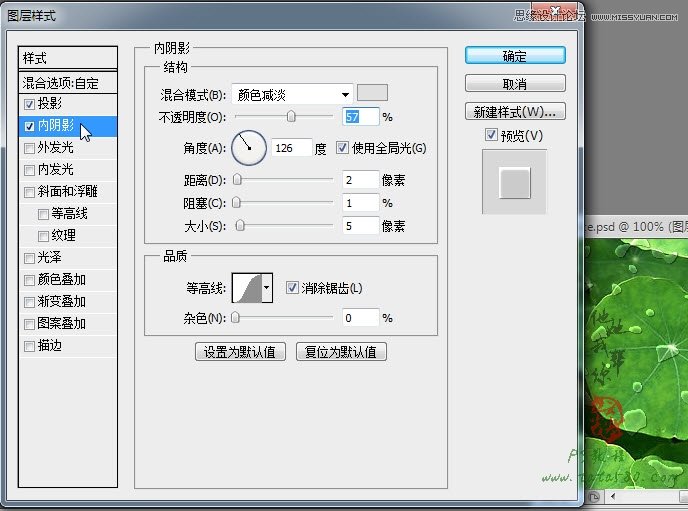Viewport: 688px width, 511px height.
Task: Click the 角度 value field showing 126
Action: [x=292, y=148]
